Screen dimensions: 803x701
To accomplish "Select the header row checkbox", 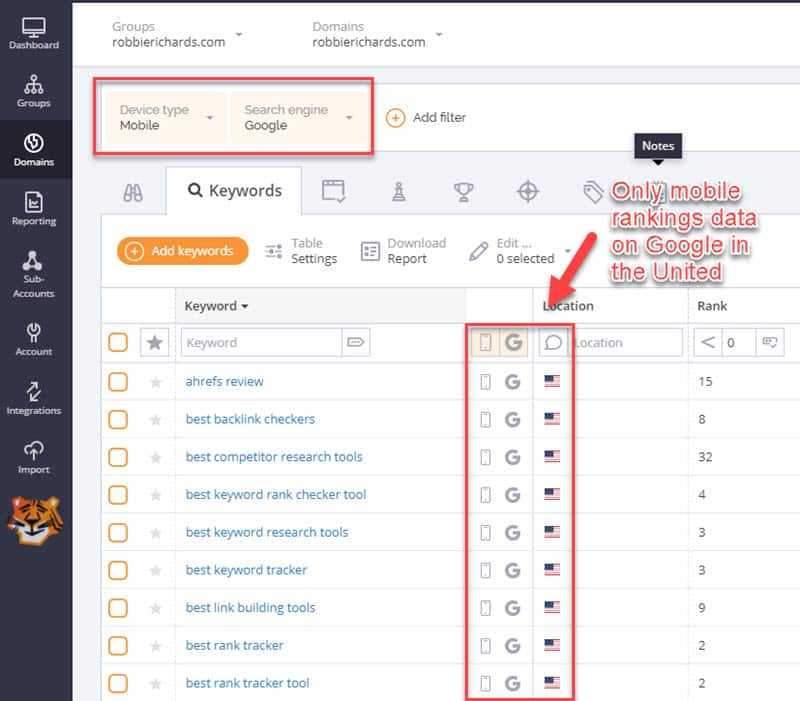I will [117, 342].
